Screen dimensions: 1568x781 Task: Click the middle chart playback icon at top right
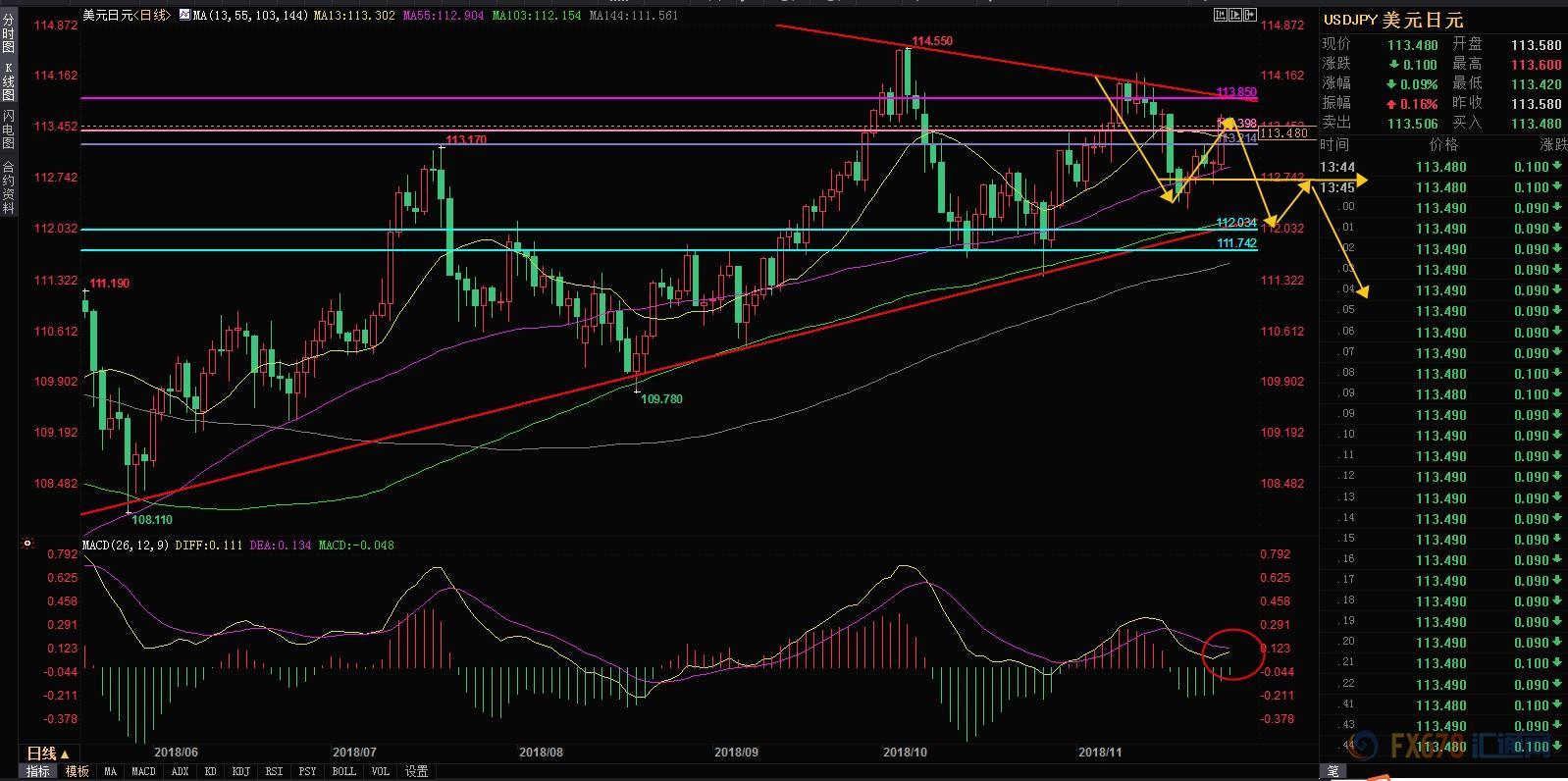tap(1234, 15)
